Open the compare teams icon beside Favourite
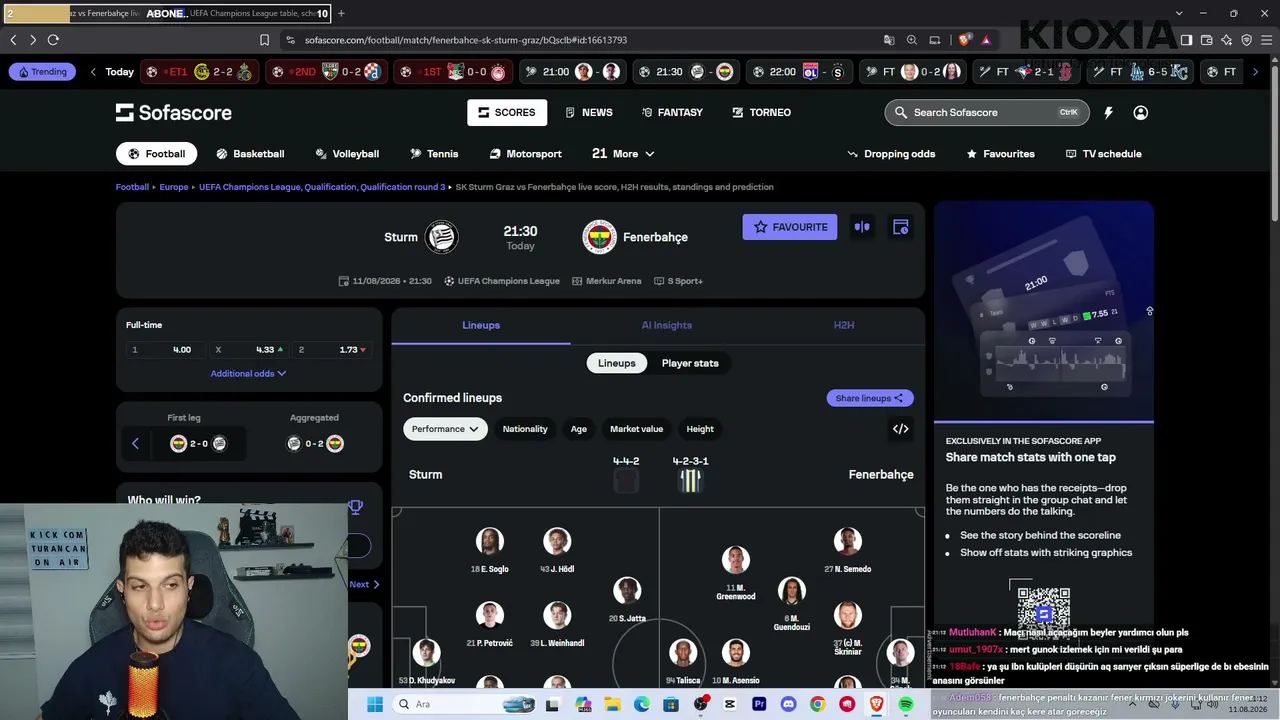This screenshot has width=1280, height=720. point(862,227)
